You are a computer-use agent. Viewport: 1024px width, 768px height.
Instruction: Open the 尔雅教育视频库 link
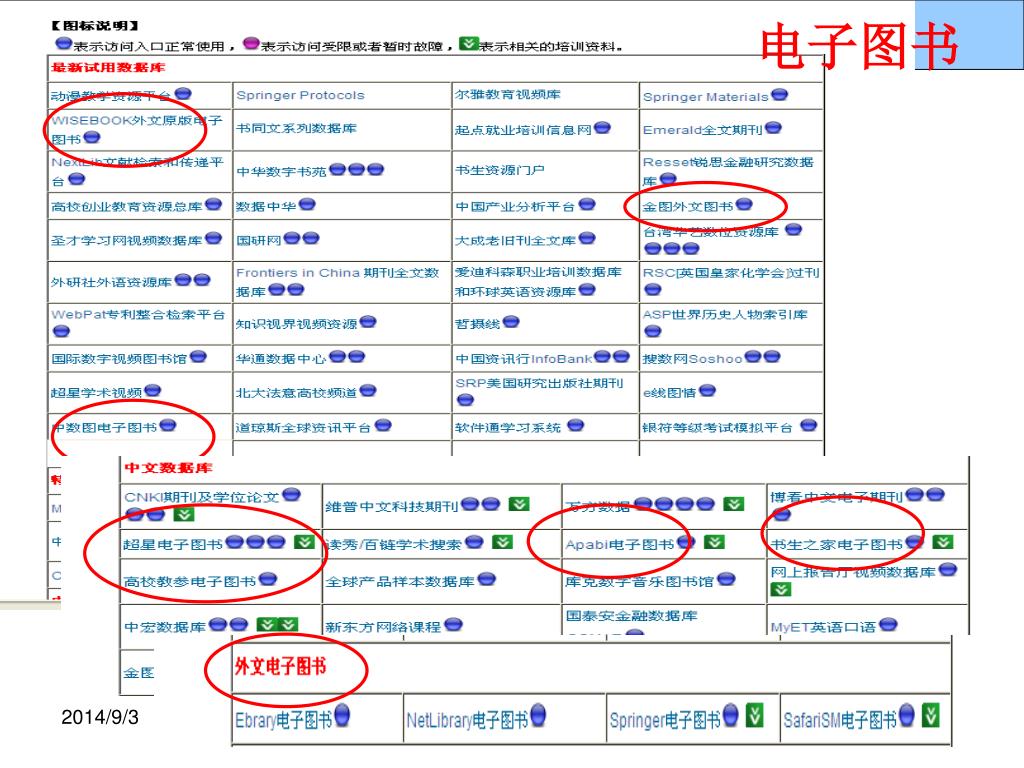[x=507, y=95]
